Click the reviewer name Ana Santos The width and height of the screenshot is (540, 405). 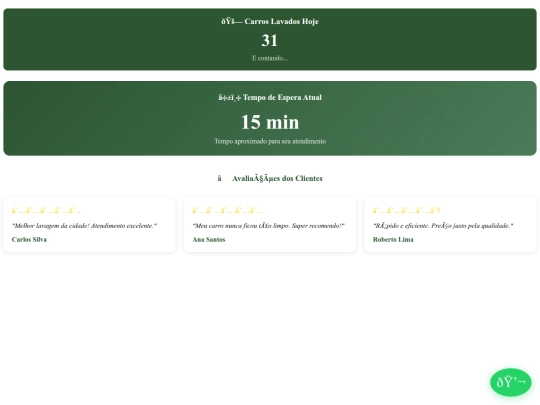click(x=209, y=239)
